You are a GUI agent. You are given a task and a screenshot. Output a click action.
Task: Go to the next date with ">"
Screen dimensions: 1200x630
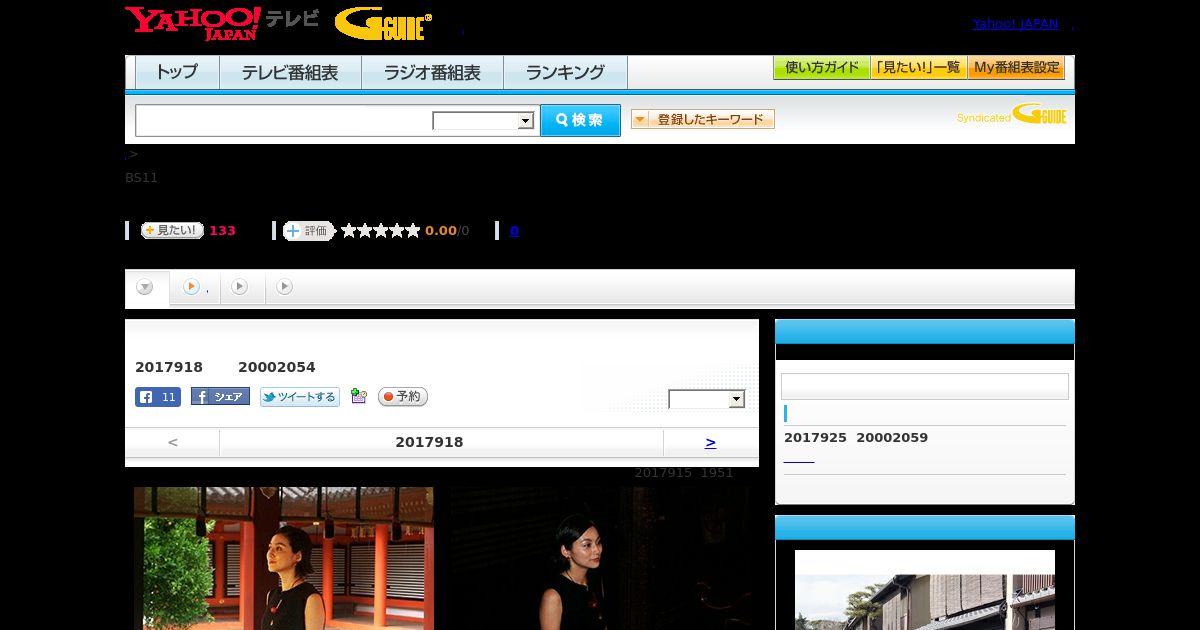(710, 442)
